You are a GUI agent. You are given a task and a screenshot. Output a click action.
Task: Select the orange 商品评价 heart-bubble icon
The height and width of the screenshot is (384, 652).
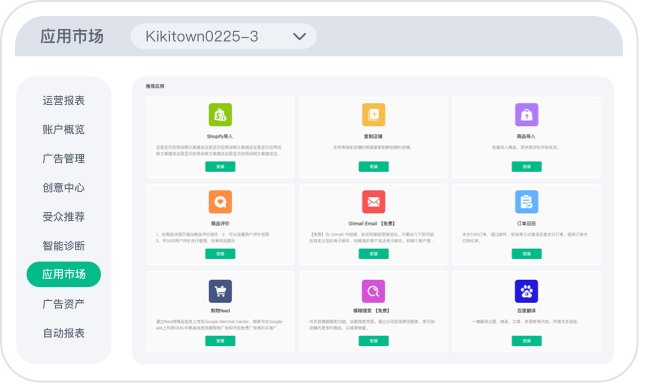(x=220, y=202)
